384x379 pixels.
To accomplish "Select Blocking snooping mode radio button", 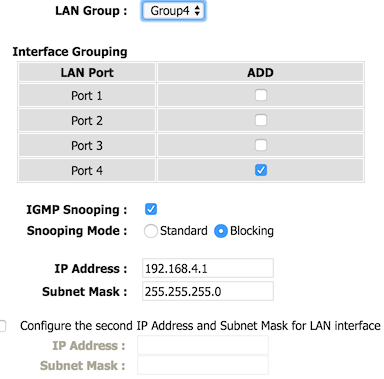I will [221, 231].
